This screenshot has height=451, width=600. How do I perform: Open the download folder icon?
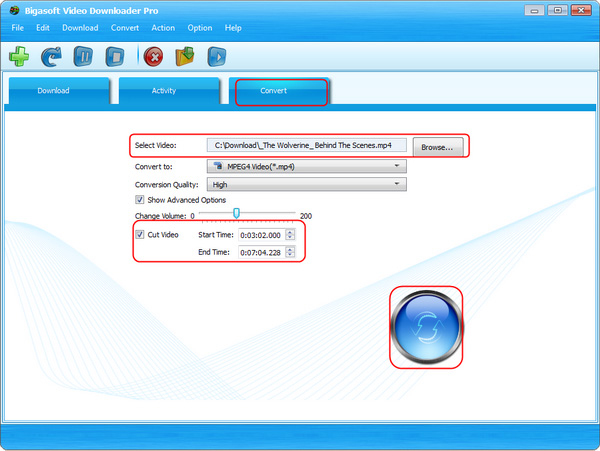(x=185, y=57)
